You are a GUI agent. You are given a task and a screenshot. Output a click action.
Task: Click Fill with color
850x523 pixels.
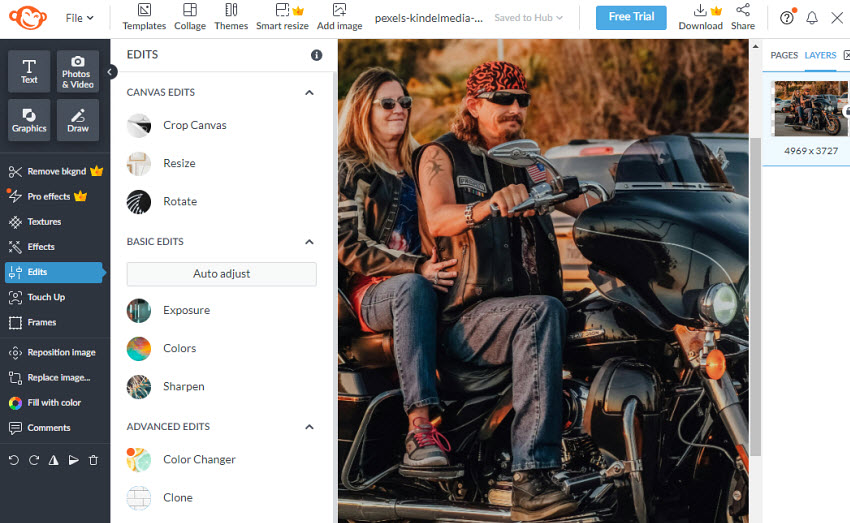(44, 403)
